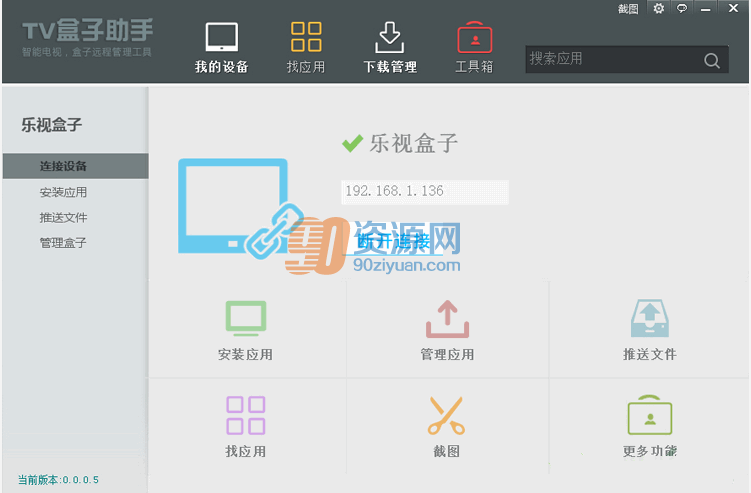Open the 下载管理 download icon
Viewport: 751px width, 493px height.
389,37
